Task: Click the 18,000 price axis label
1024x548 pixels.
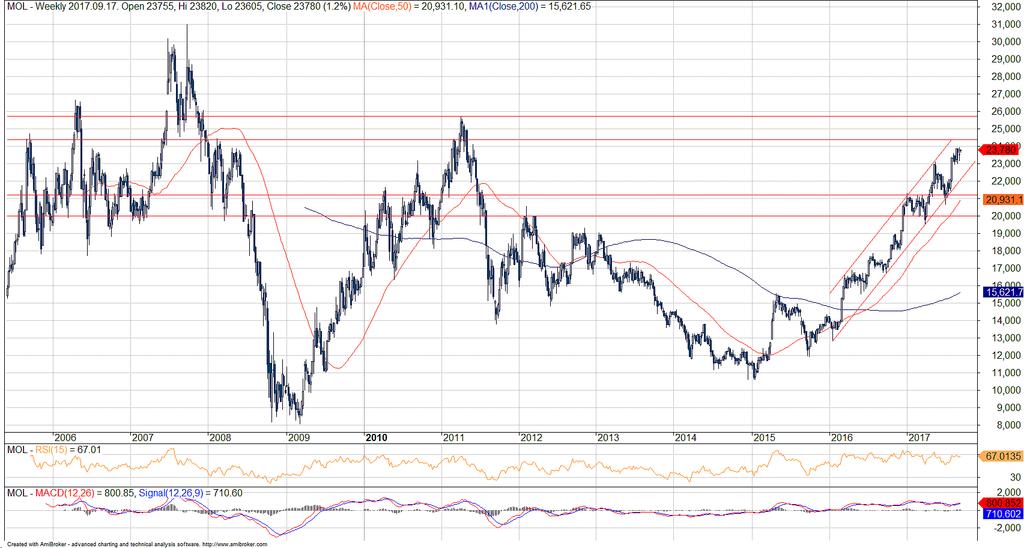Action: (1004, 251)
